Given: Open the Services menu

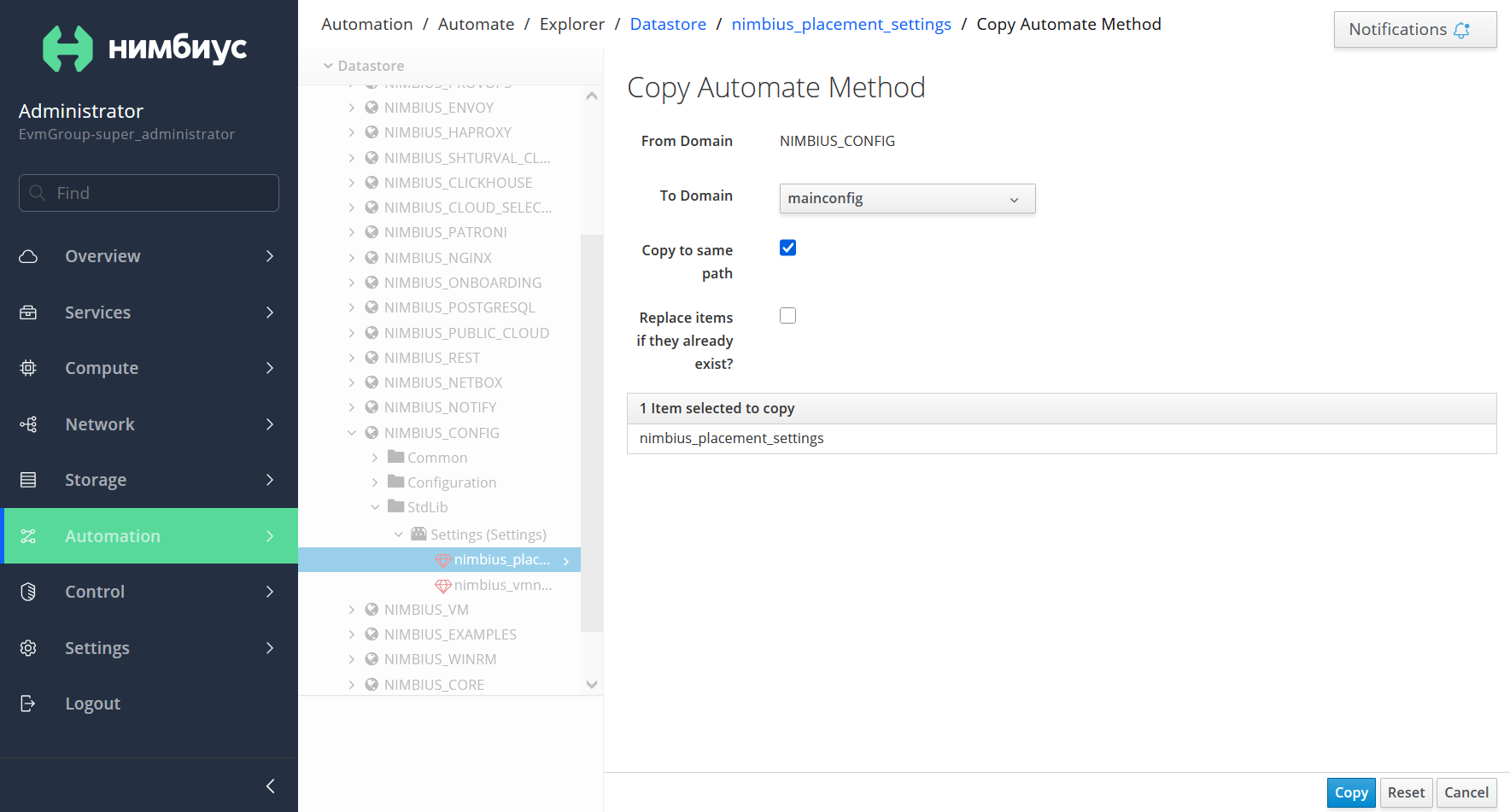Looking at the screenshot, I should [150, 313].
